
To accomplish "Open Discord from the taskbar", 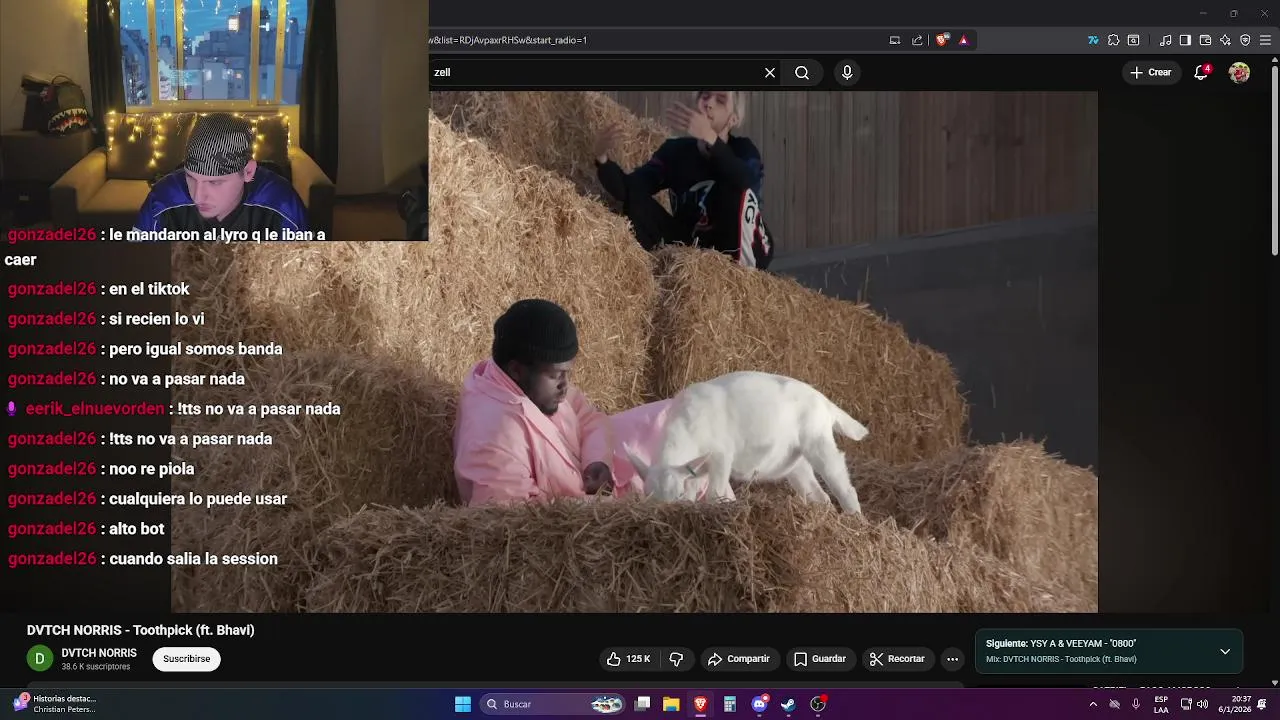I will (x=759, y=704).
